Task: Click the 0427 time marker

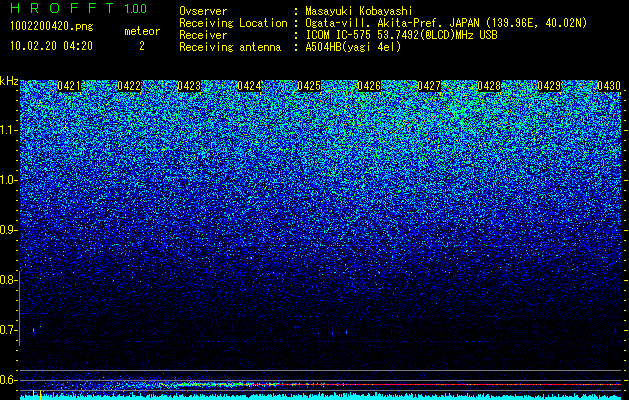Action: click(429, 86)
